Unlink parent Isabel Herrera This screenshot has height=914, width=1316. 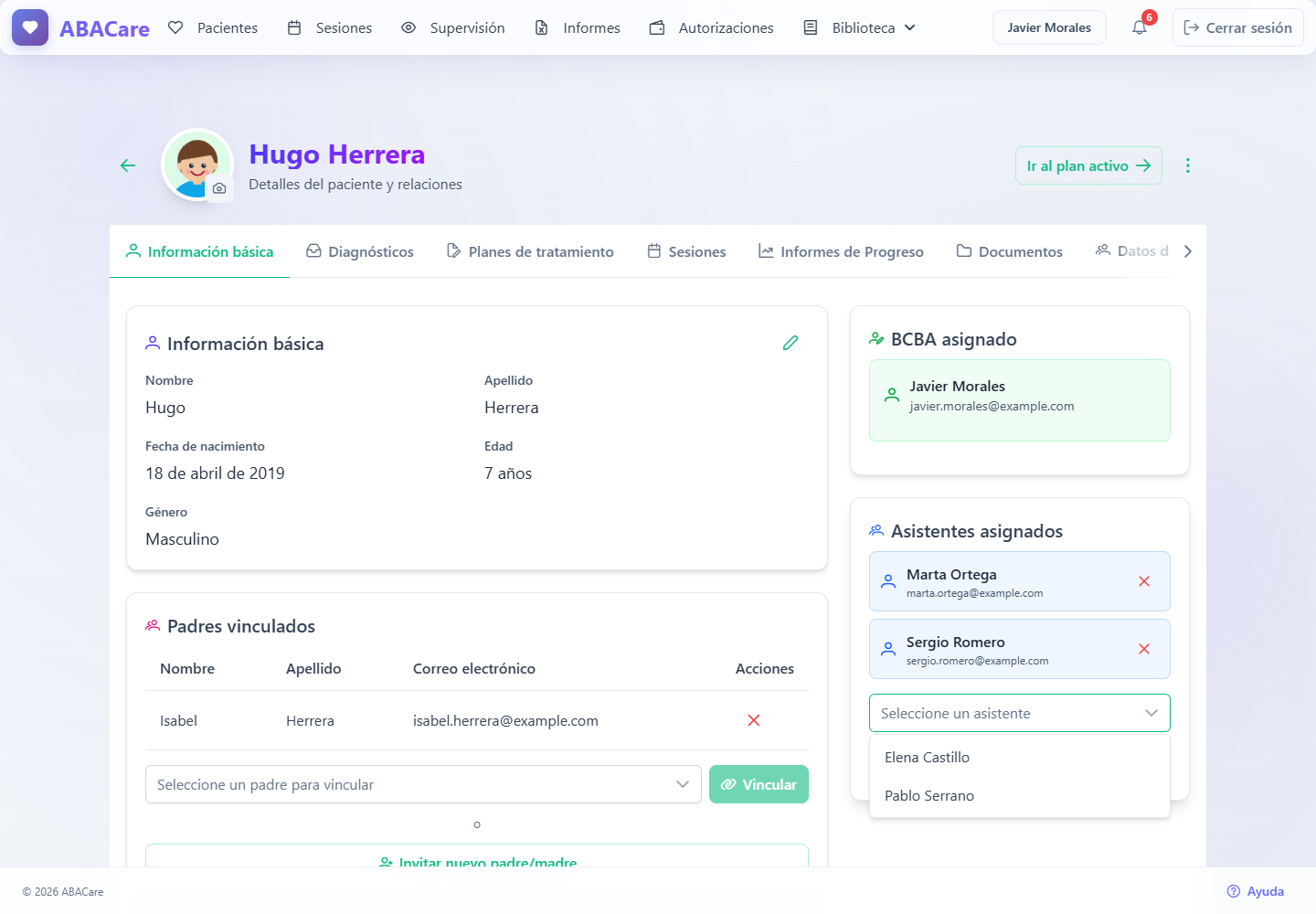click(x=754, y=720)
